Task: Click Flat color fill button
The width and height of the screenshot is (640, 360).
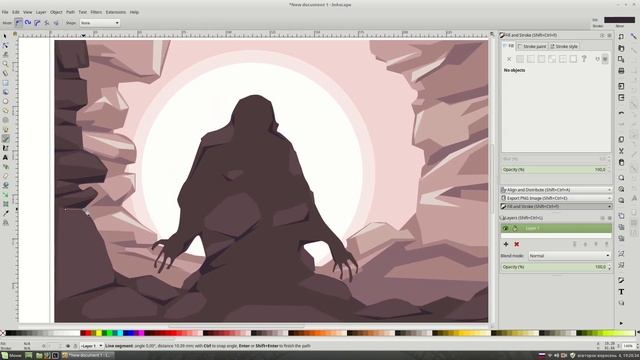Action: pos(520,59)
